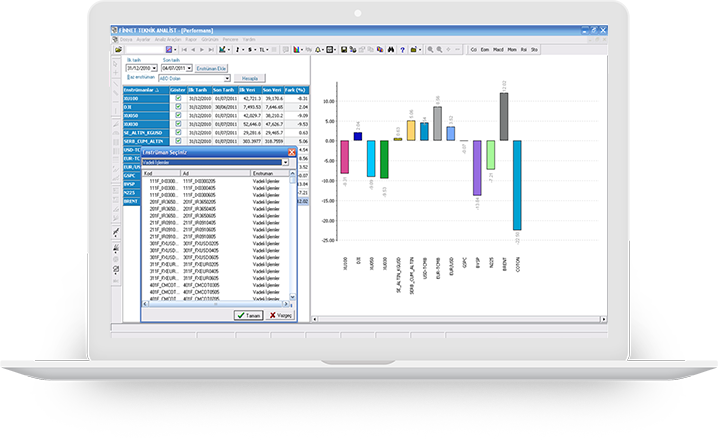Untick the Göster checkbox for XU030
This screenshot has height=440, width=718.
point(178,124)
